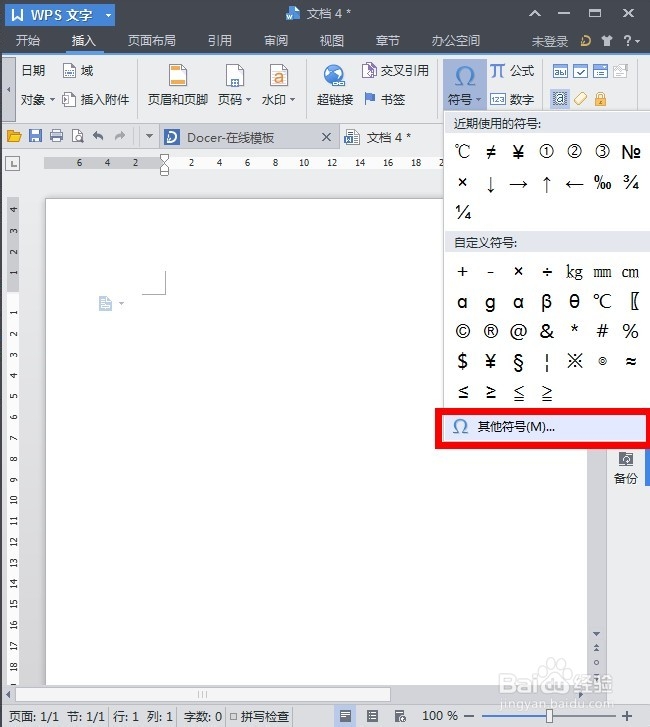The image size is (650, 727).
Task: Add a 书签 bookmark
Action: 384,99
